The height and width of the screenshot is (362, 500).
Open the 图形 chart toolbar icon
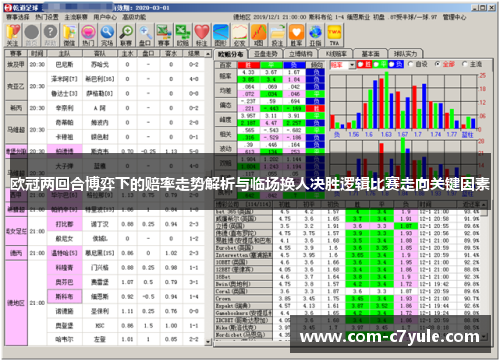point(221,35)
